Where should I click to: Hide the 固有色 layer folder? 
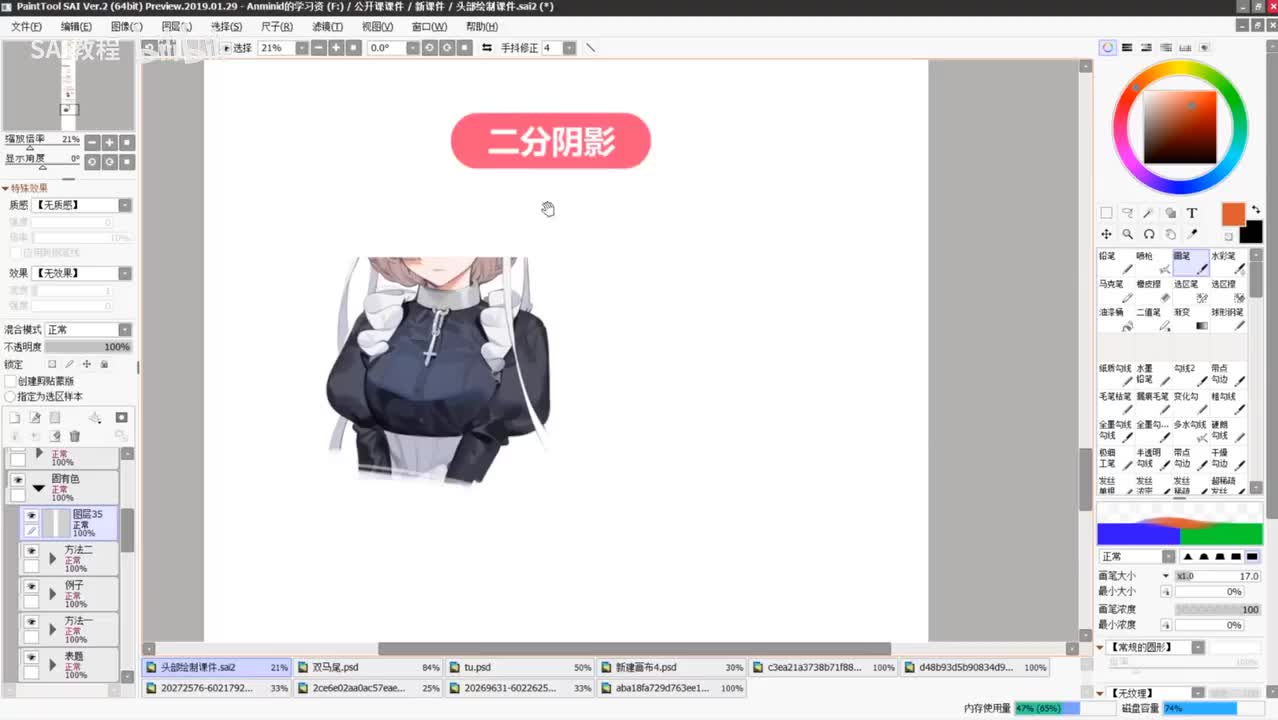tap(18, 480)
